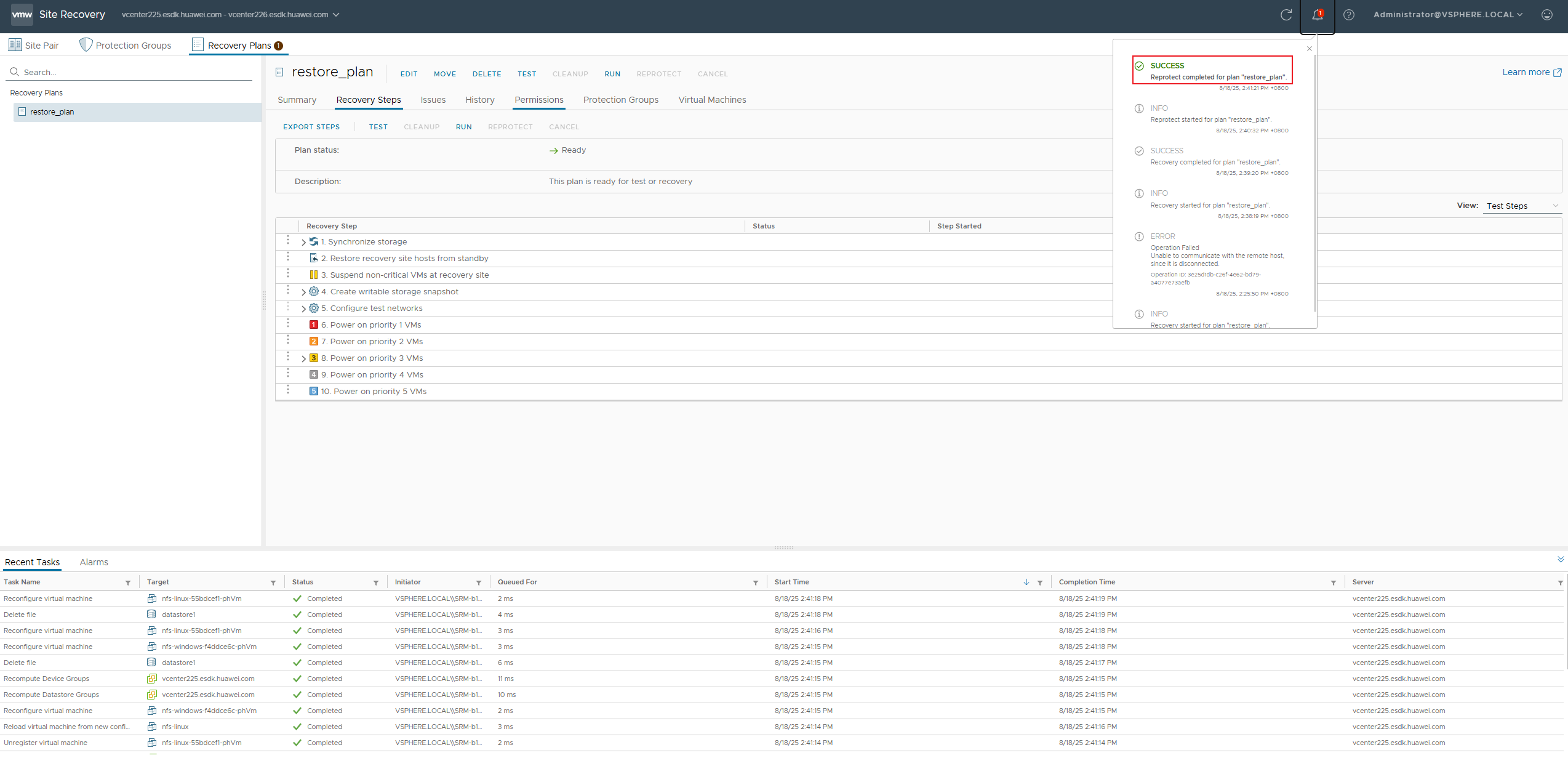Expand the Synchronize storage step

click(303, 243)
